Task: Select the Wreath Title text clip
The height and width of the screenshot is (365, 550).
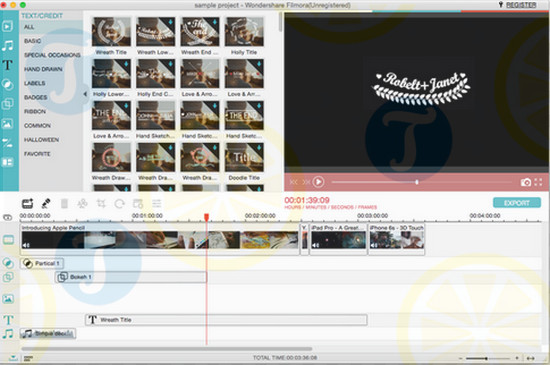Action: tap(226, 320)
